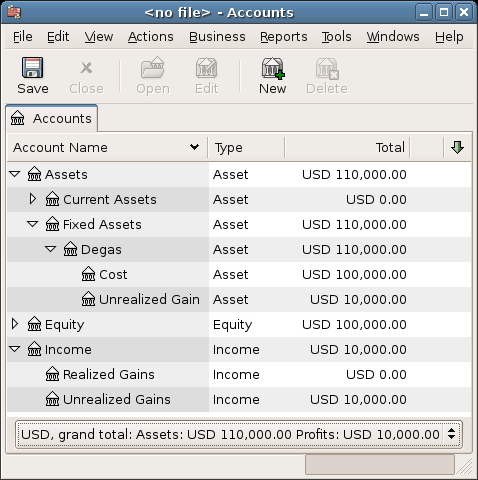Image resolution: width=478 pixels, height=480 pixels.
Task: Click the Save toolbar icon
Action: point(32,68)
